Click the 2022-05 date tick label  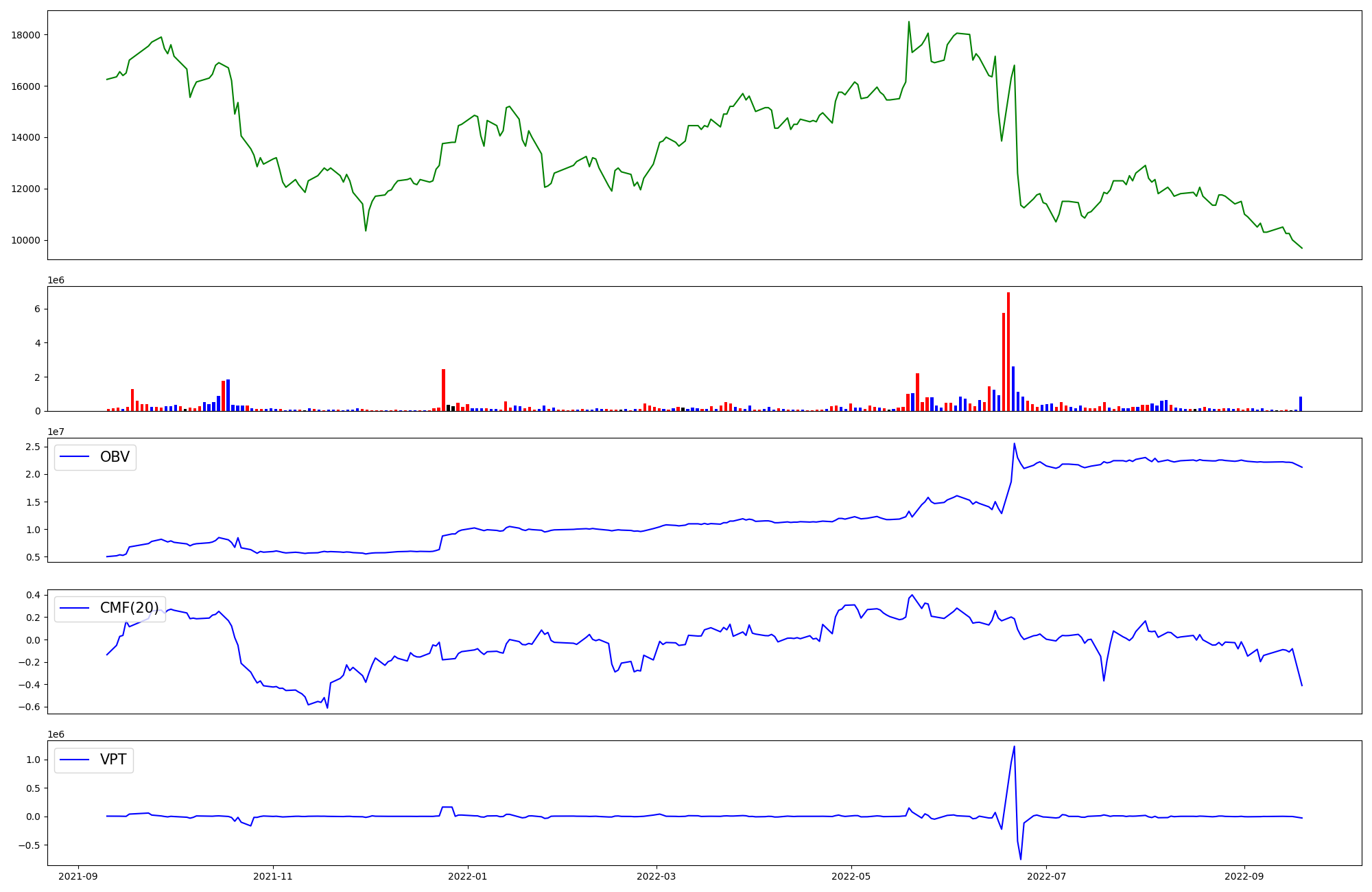tap(851, 876)
